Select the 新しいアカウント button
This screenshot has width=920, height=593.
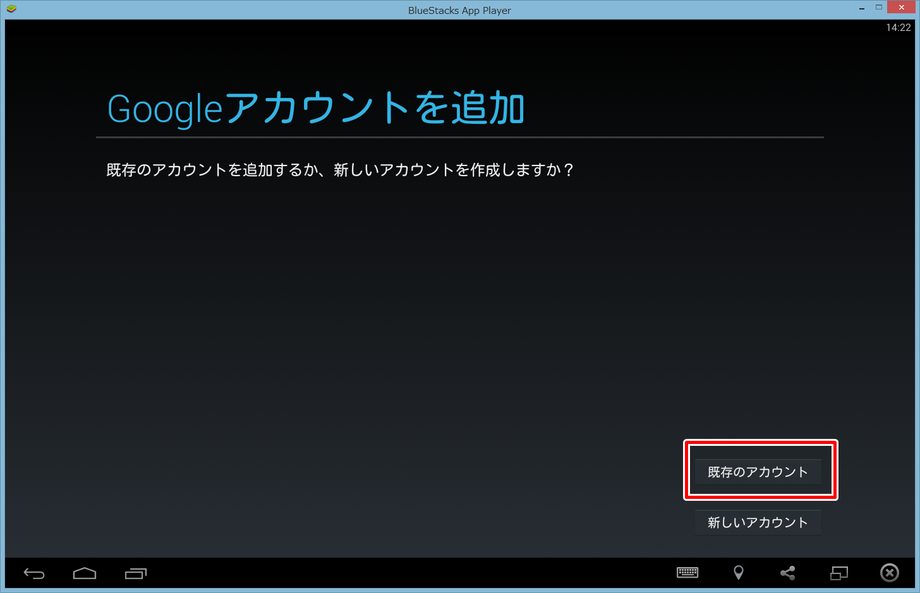point(758,522)
